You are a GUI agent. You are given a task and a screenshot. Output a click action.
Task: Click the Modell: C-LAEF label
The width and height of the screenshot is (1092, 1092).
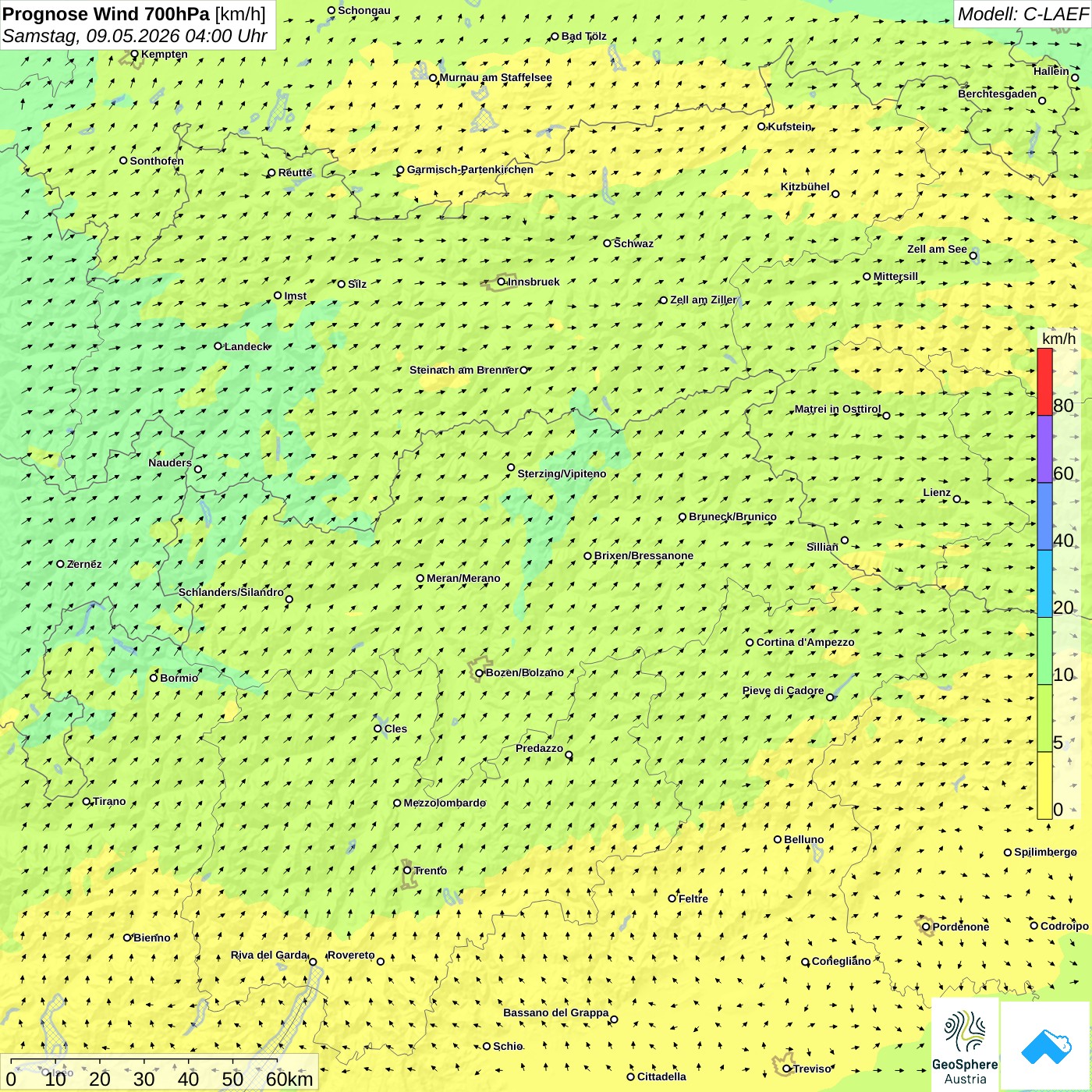(x=1023, y=14)
